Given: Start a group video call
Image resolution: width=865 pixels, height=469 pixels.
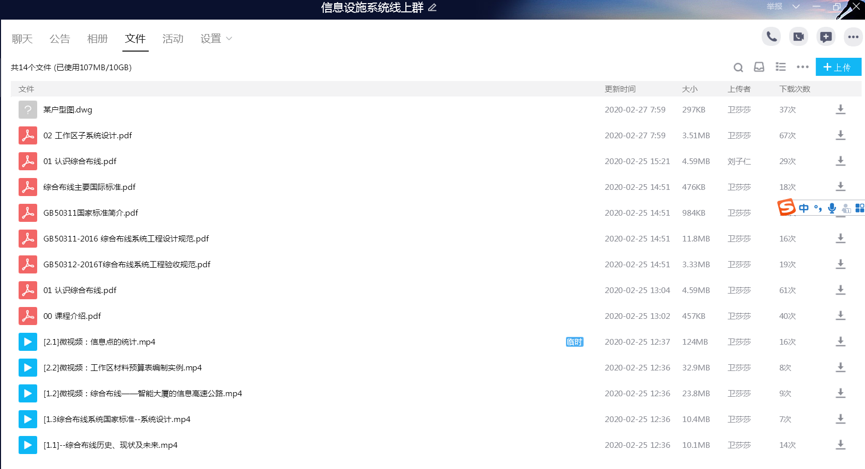Looking at the screenshot, I should pyautogui.click(x=798, y=37).
